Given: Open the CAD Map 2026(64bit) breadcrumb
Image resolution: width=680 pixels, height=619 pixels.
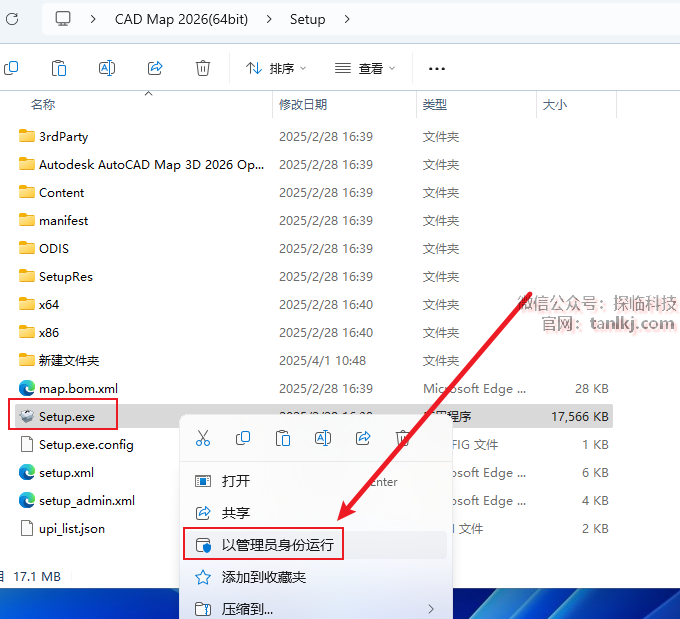Looking at the screenshot, I should pyautogui.click(x=181, y=19).
